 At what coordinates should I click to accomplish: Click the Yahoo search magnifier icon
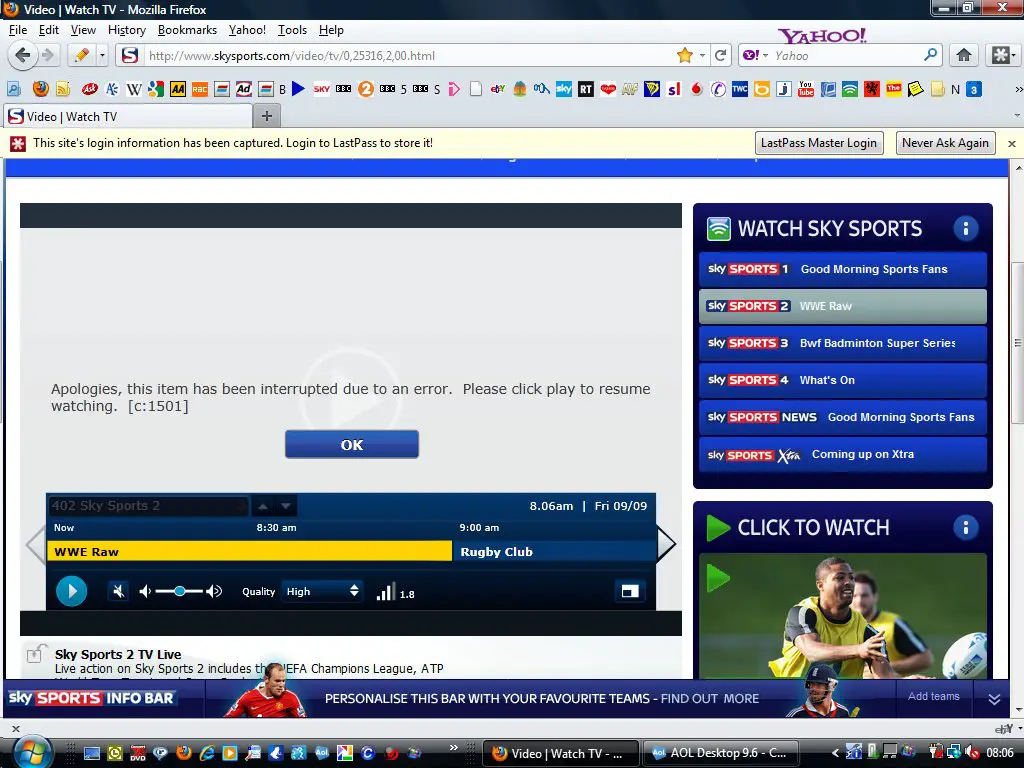pyautogui.click(x=931, y=55)
